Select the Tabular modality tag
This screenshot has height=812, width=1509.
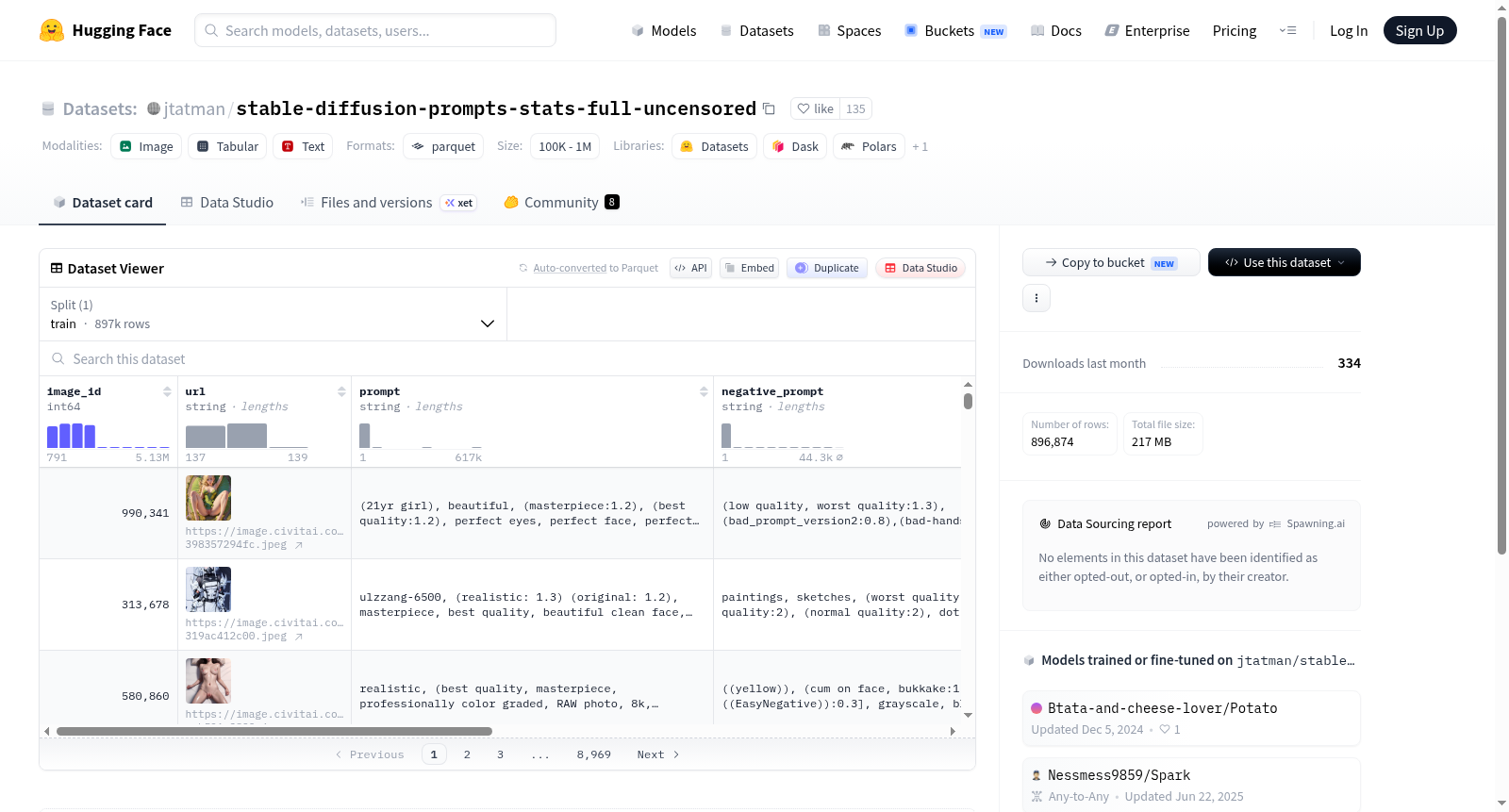click(227, 146)
